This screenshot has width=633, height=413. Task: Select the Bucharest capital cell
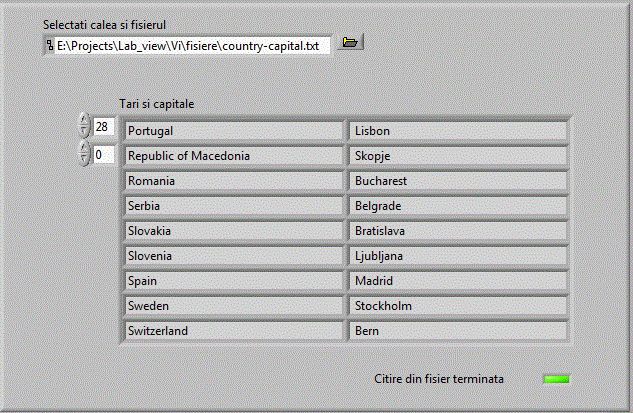pos(458,181)
